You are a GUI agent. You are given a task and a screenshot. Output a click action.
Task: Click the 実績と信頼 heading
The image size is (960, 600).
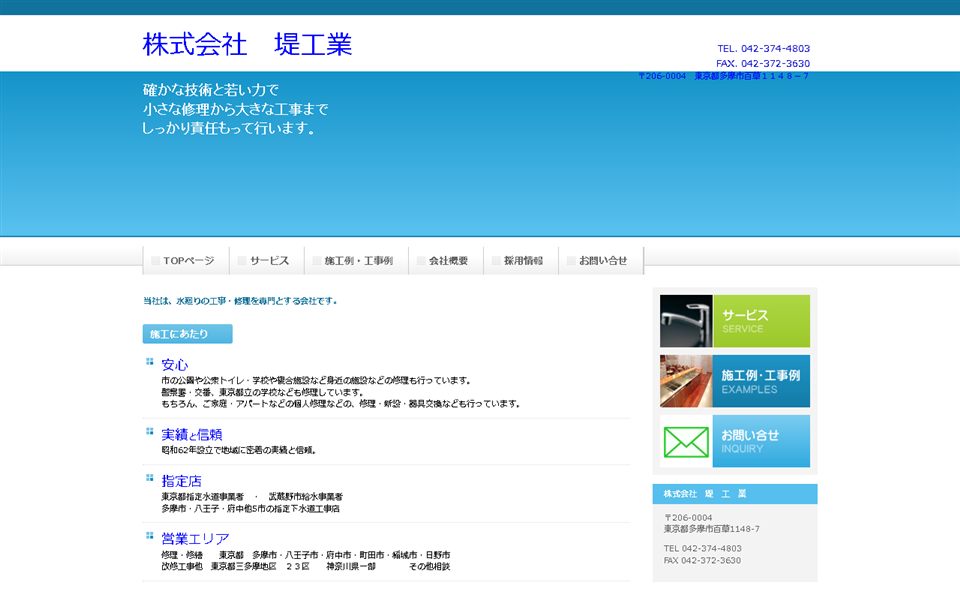192,435
